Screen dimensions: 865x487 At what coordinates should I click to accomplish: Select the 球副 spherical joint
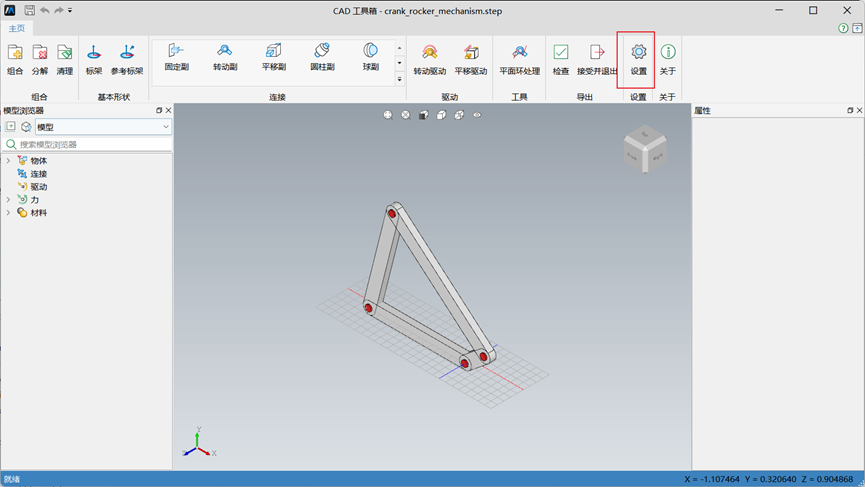pos(371,57)
